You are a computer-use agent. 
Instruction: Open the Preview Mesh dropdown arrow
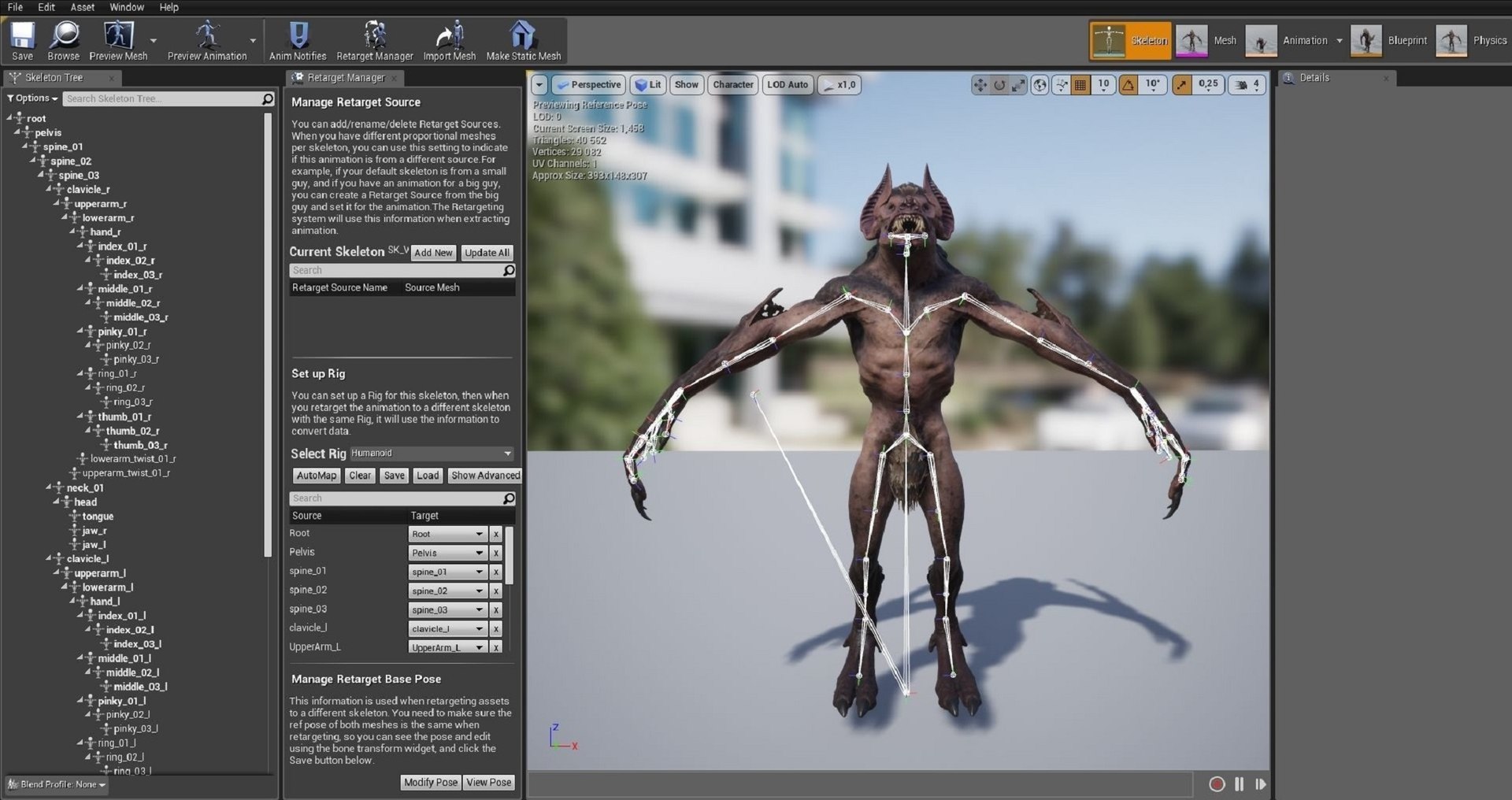[x=154, y=40]
